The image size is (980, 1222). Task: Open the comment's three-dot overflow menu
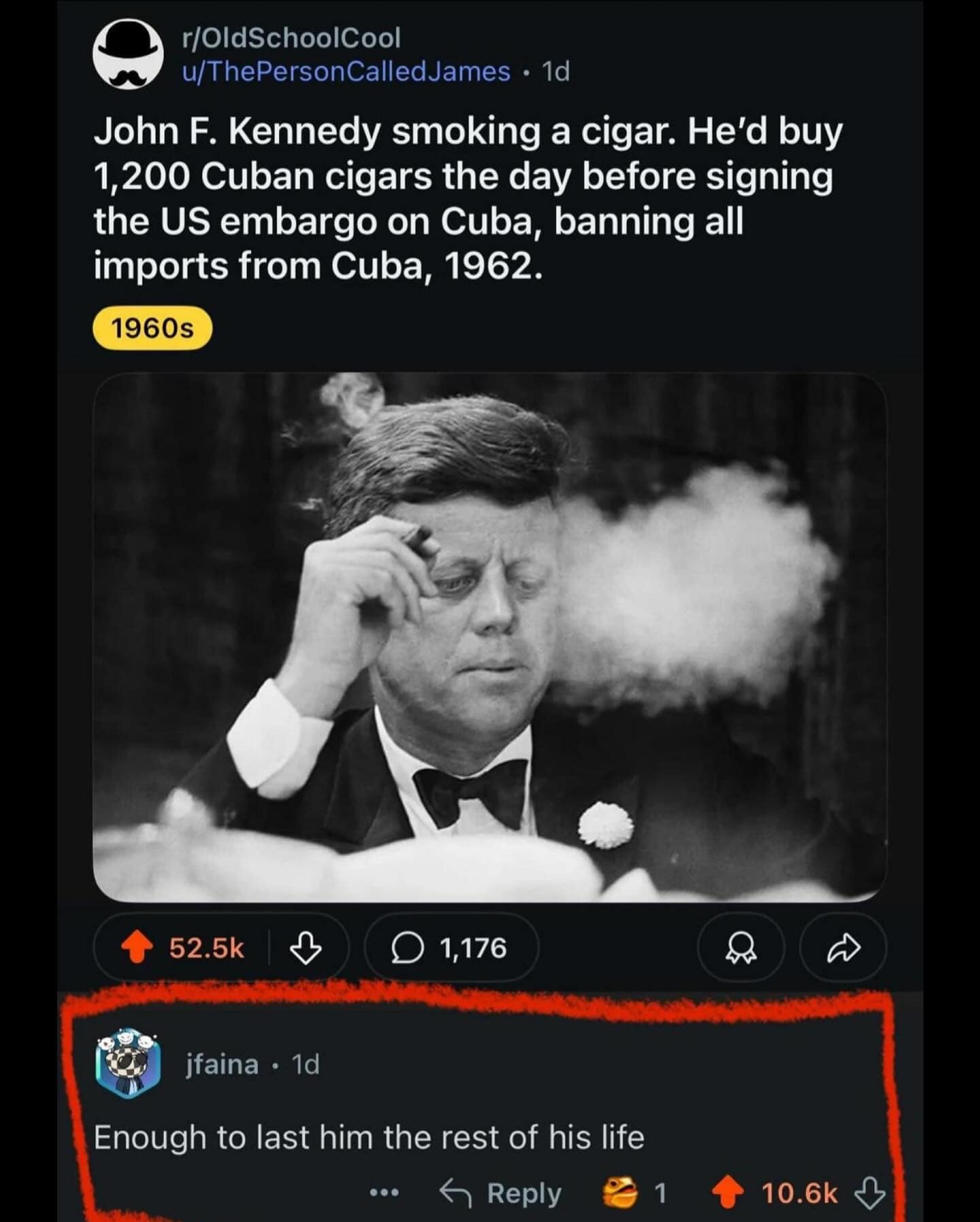[383, 1193]
